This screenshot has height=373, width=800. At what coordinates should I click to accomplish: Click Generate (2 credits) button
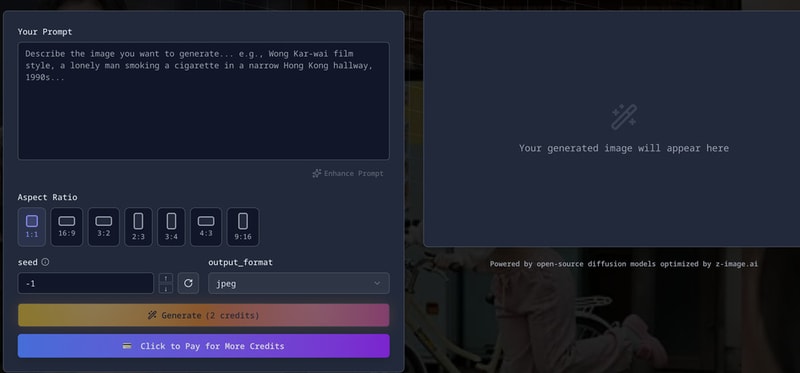pyautogui.click(x=204, y=315)
